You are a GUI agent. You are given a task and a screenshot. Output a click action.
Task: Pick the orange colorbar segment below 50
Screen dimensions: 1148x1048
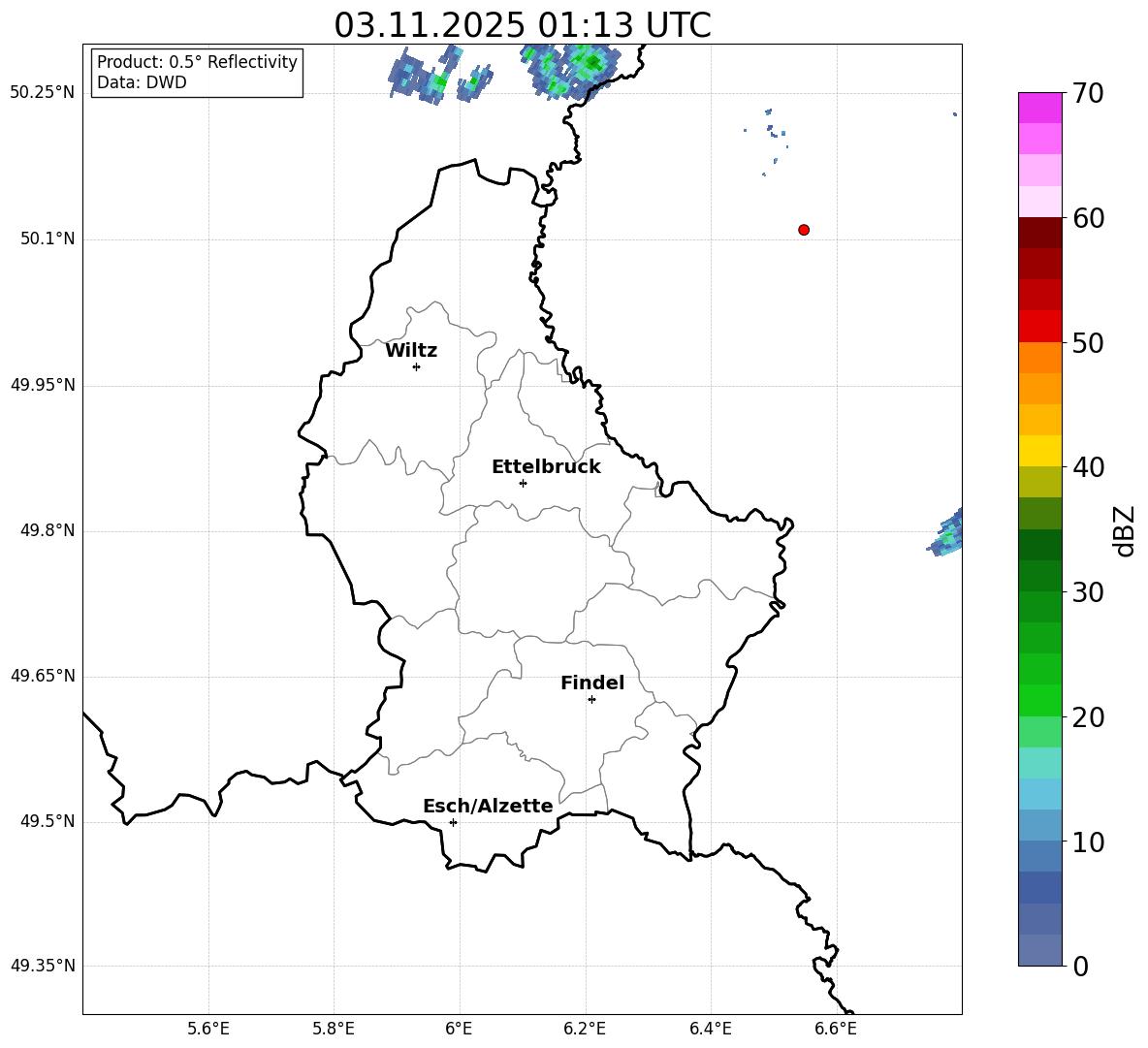(x=1039, y=357)
